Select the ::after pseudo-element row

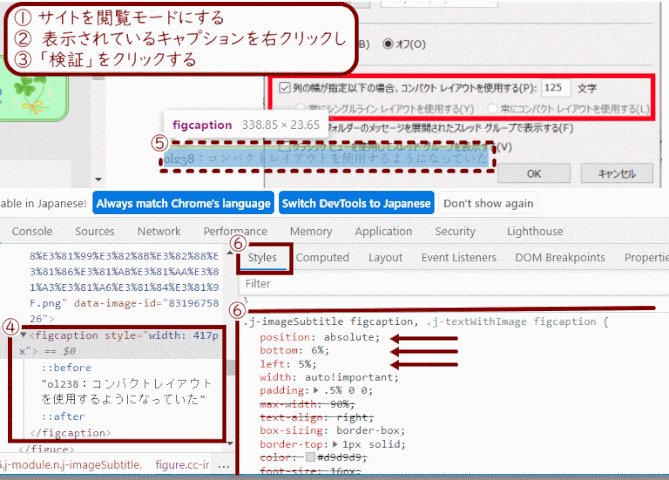coord(63,416)
